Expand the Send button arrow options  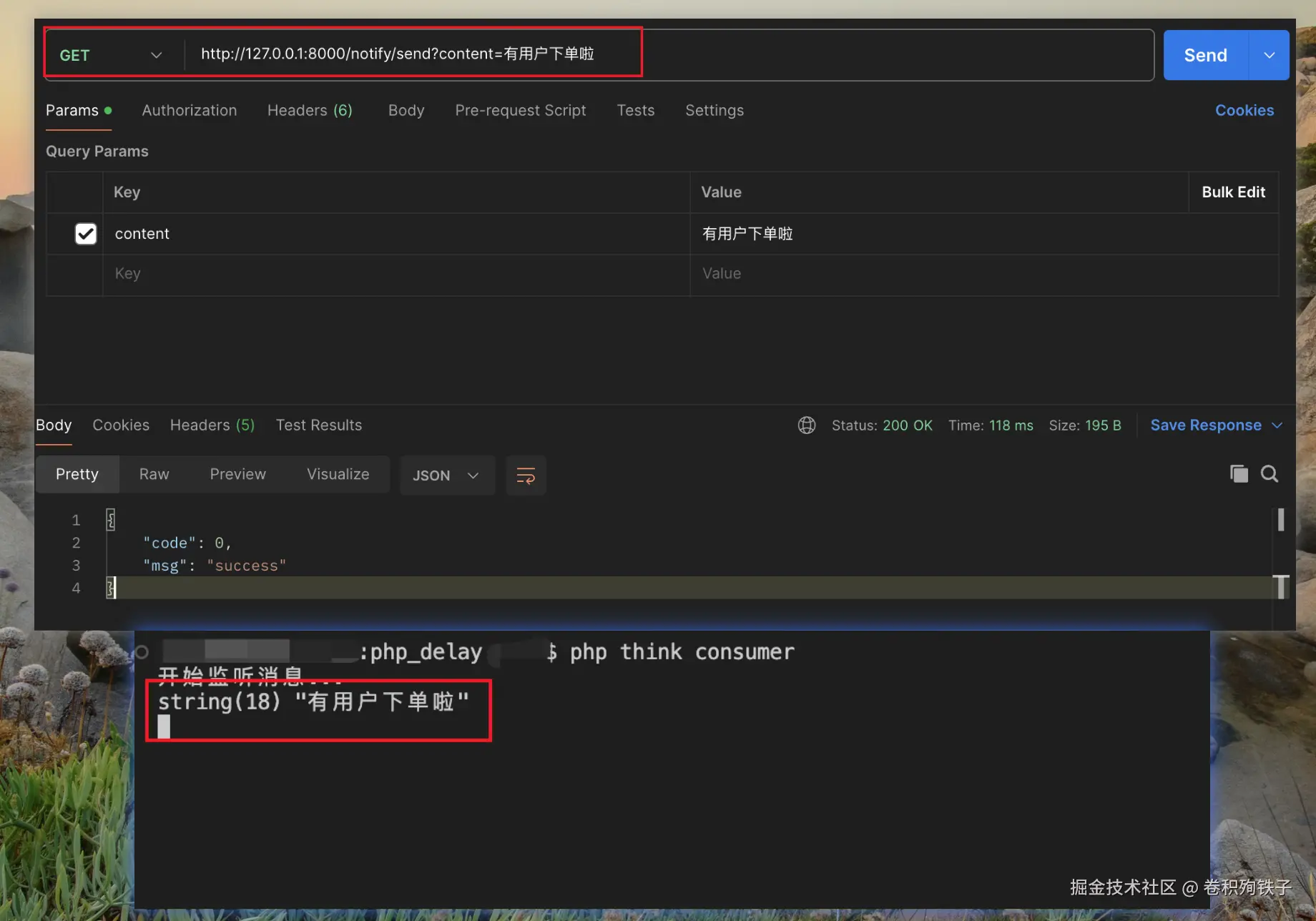pyautogui.click(x=1270, y=55)
